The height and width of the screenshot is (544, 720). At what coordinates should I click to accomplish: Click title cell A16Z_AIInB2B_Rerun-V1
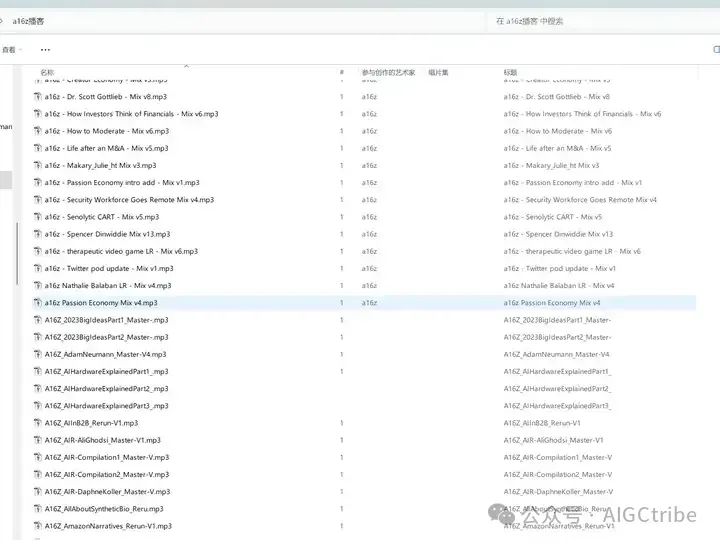click(x=542, y=423)
